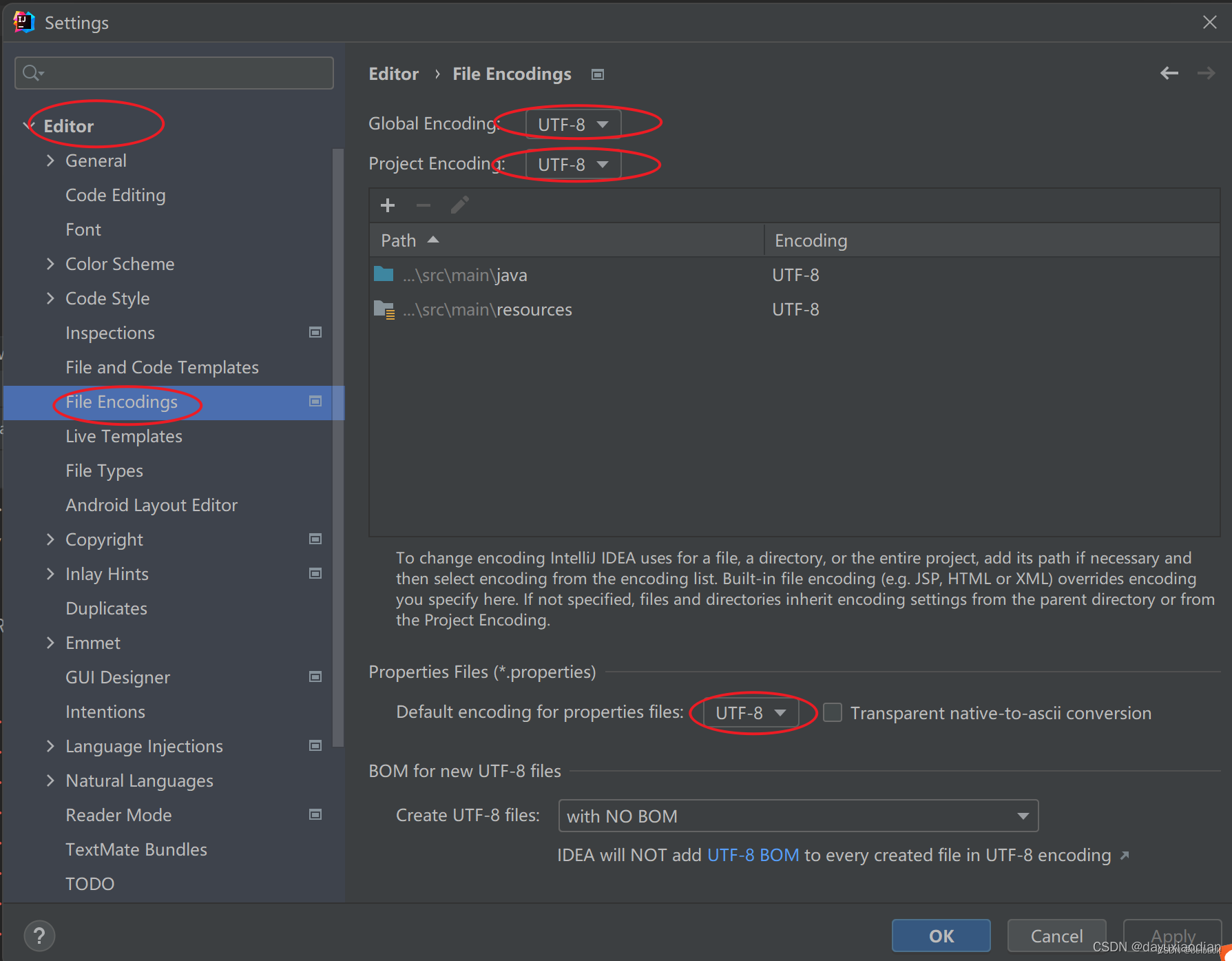Click the resources folder icon

coord(384,309)
